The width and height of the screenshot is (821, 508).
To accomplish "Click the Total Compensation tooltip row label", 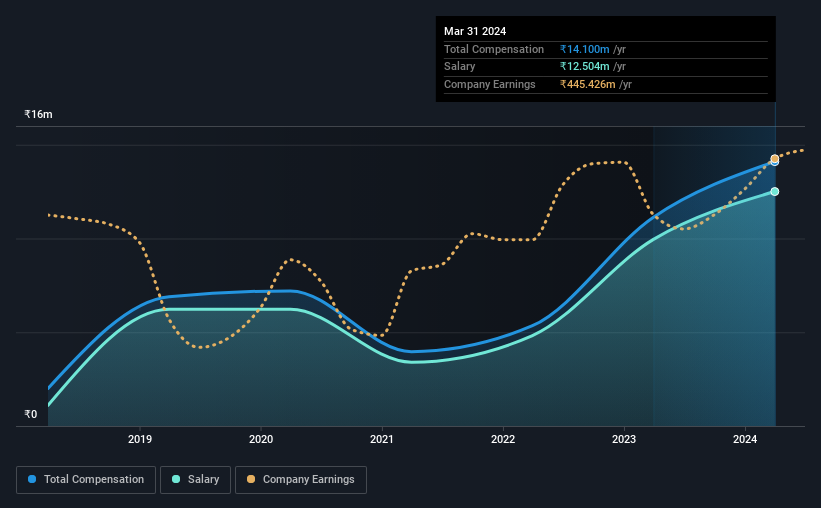I will tap(494, 49).
